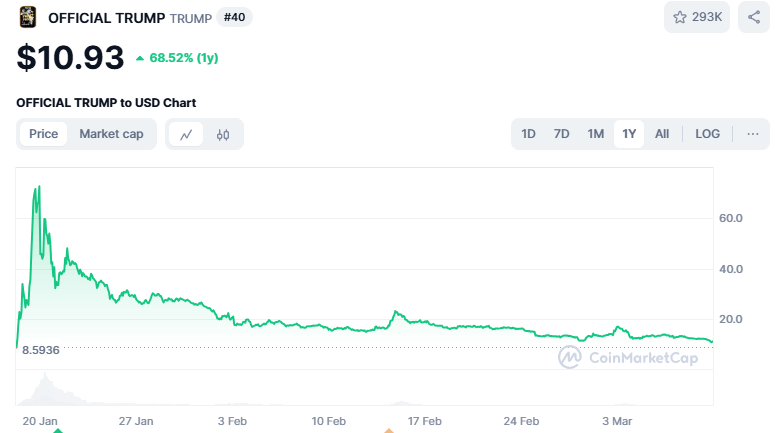Click the 3 Mar date label

pyautogui.click(x=617, y=421)
